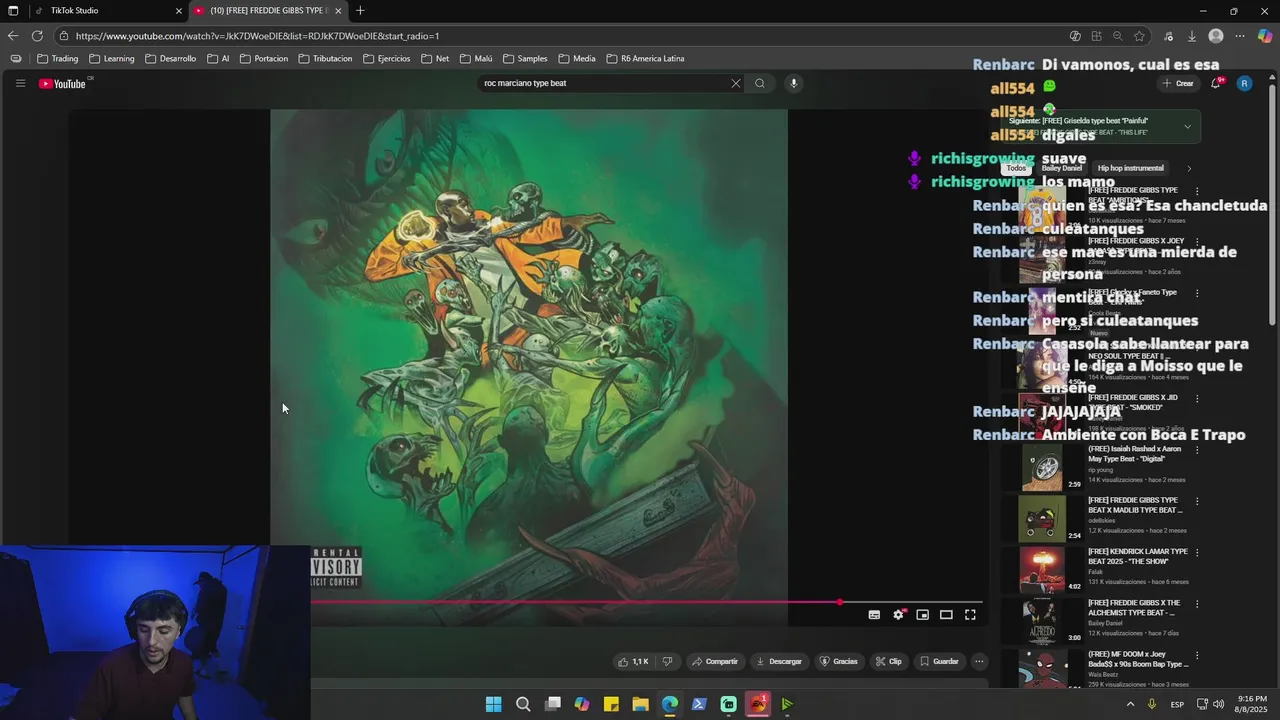Select the Hip hop instrumental chip
The image size is (1280, 720).
(1131, 168)
